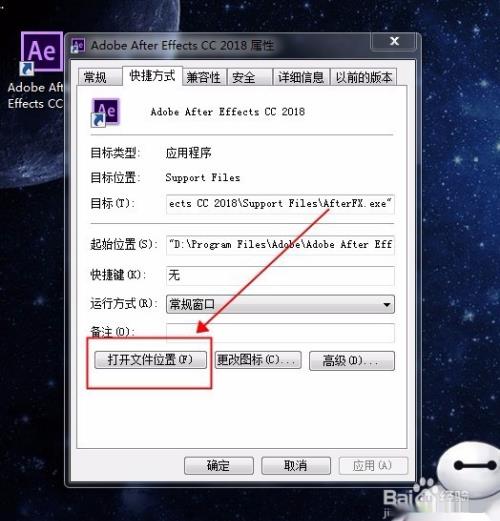
Task: Click the 打开文件位置(F) button
Action: (150, 360)
